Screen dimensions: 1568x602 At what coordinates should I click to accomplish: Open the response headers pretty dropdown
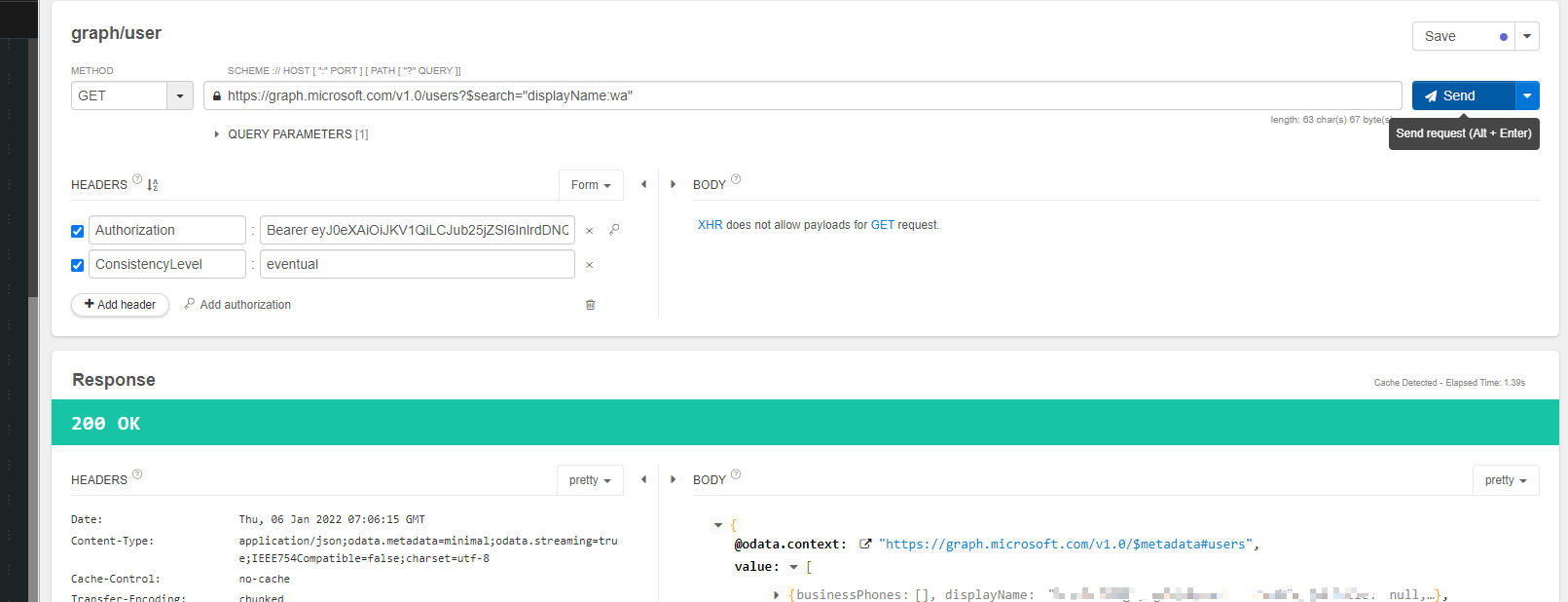[x=590, y=480]
